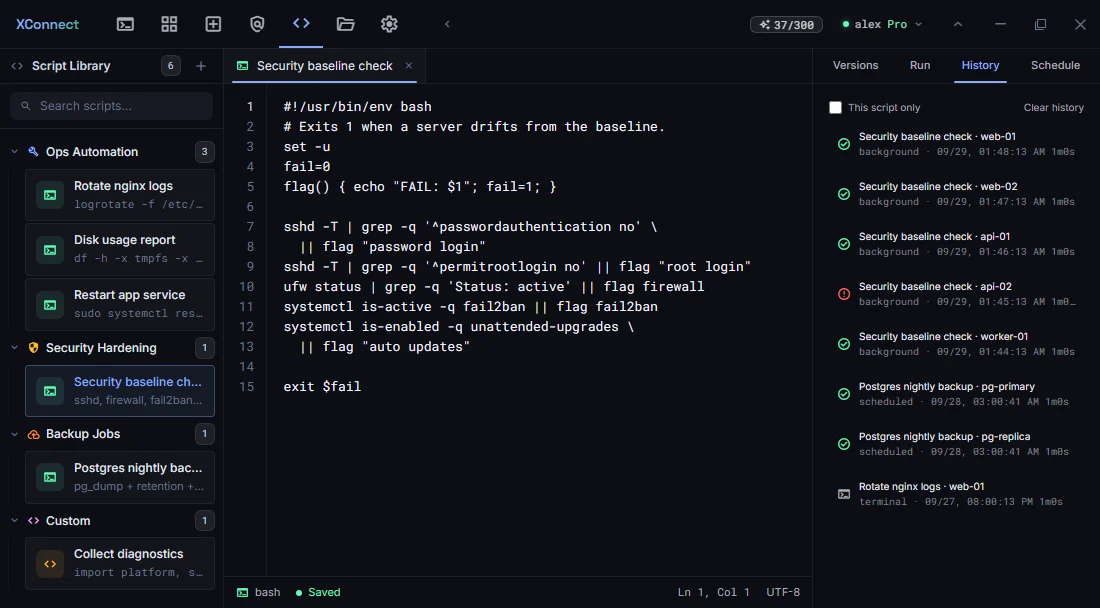Open the Collect diagnostics script
Screen dimensions: 1100x608
(x=120, y=563)
